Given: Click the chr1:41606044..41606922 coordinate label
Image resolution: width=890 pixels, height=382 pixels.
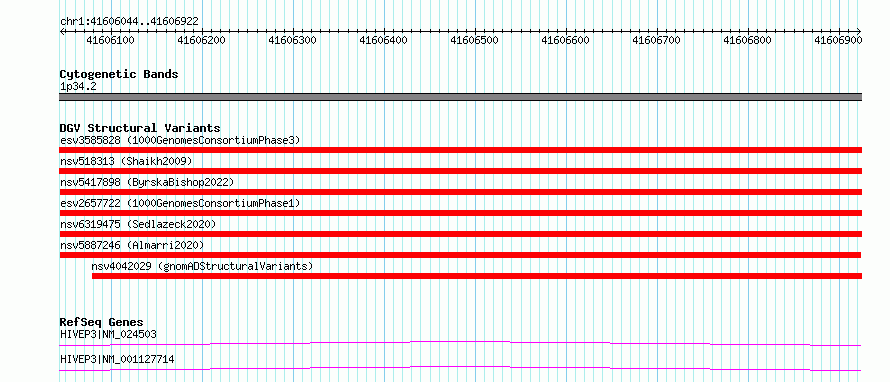Looking at the screenshot, I should [x=129, y=21].
